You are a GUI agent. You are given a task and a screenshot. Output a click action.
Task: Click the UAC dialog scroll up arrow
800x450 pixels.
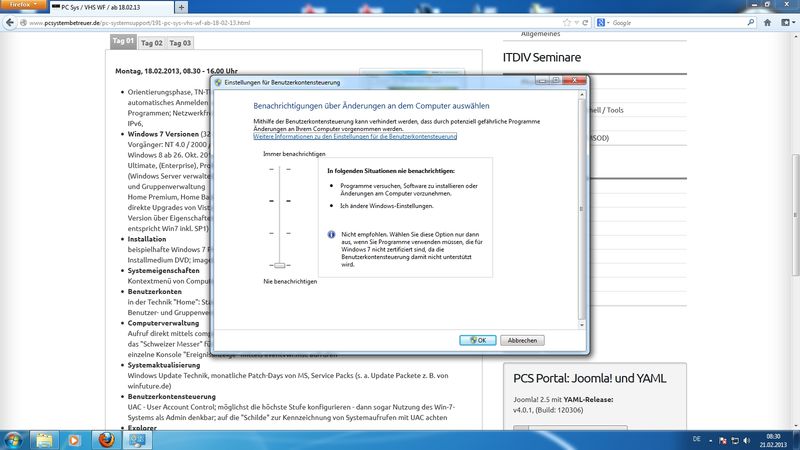point(582,95)
